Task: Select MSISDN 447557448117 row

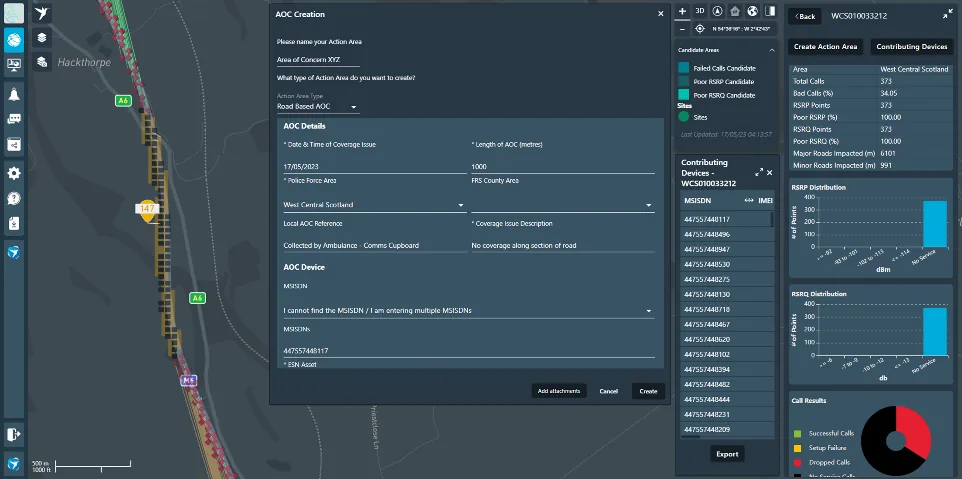Action: point(726,220)
